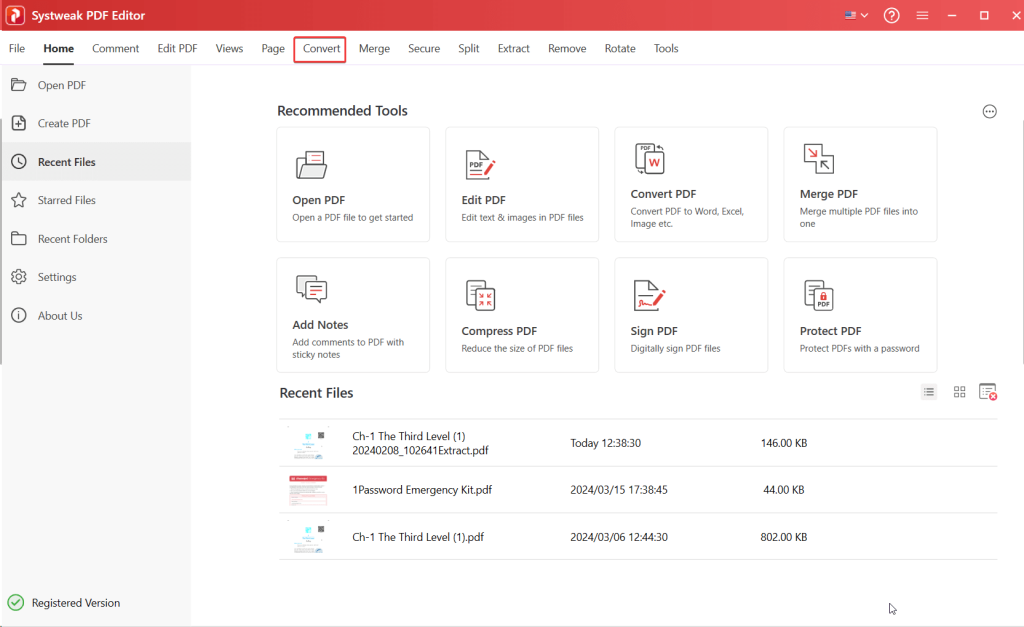Select the Page tab
Screen dimensions: 1024x627
tap(273, 48)
